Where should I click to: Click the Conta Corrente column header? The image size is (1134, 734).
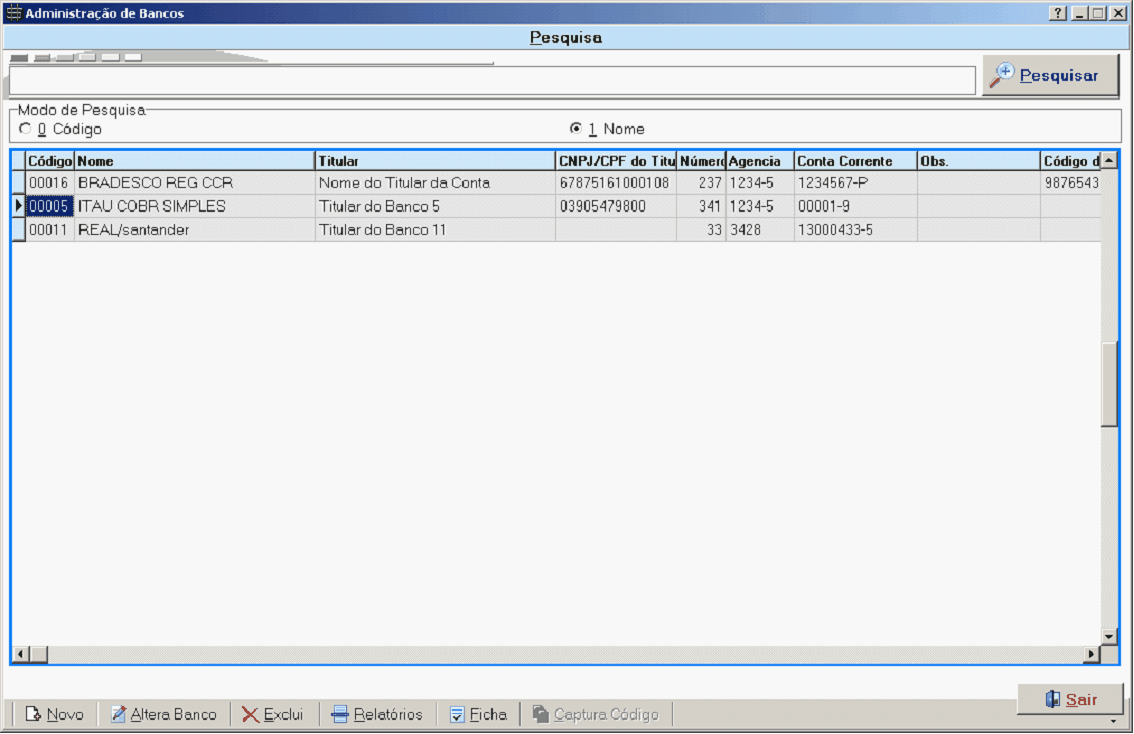pyautogui.click(x=855, y=161)
